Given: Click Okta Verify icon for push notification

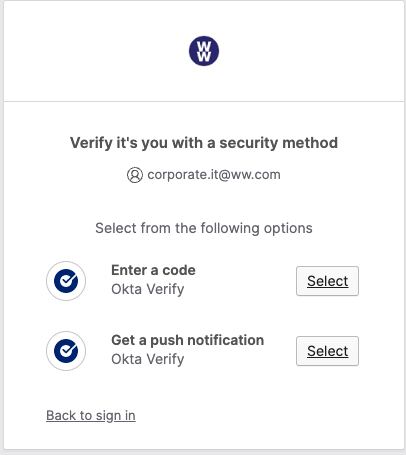Looking at the screenshot, I should coord(66,351).
